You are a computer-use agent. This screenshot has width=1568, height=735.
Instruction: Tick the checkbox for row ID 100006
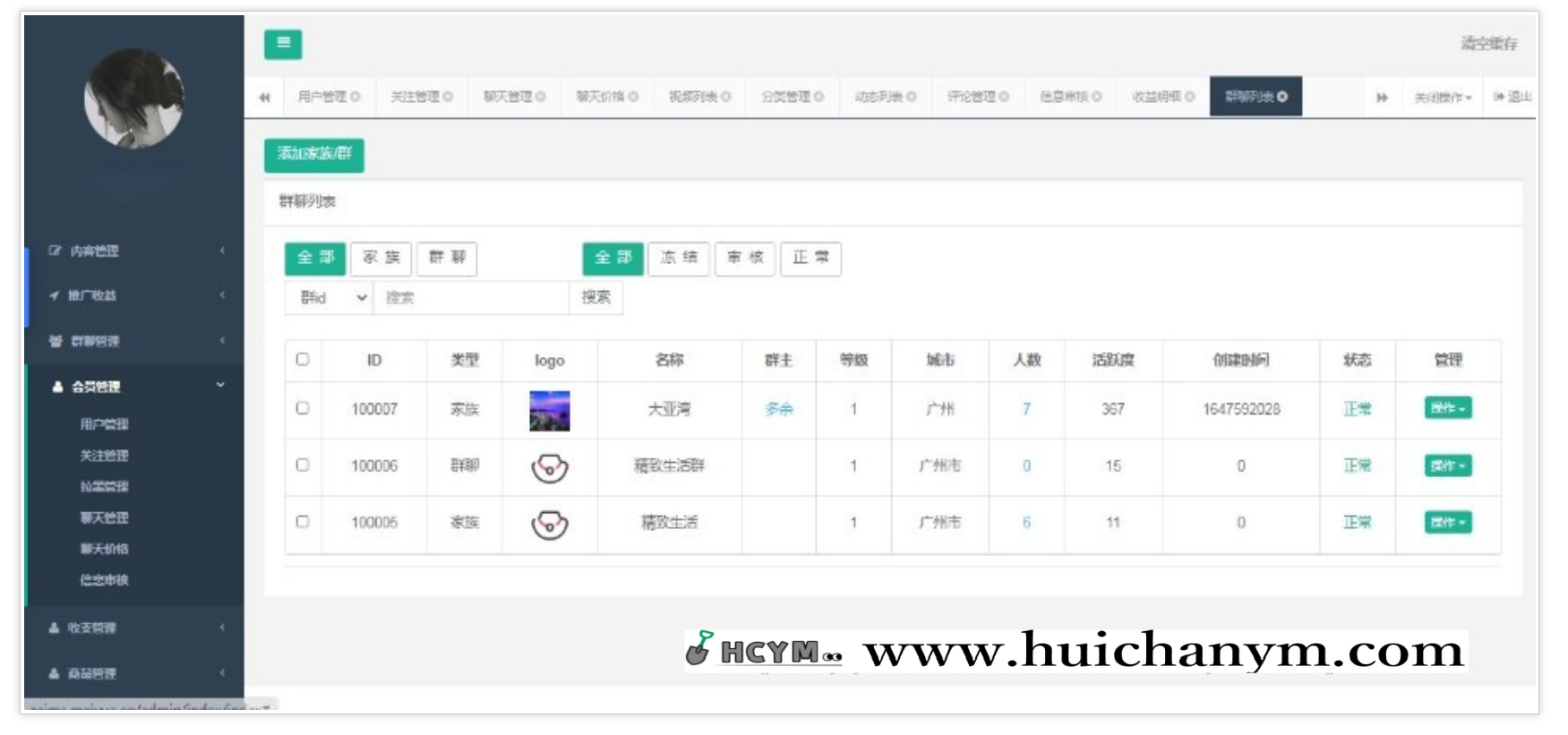tap(303, 466)
